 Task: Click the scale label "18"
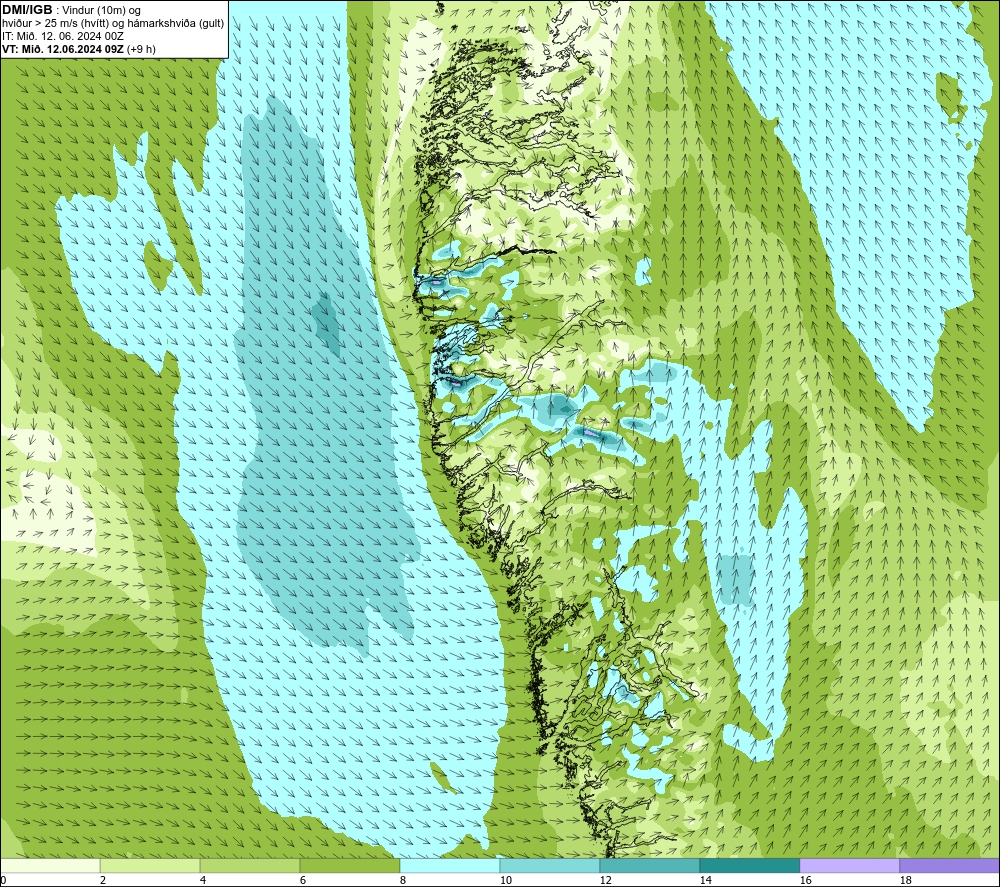(905, 880)
